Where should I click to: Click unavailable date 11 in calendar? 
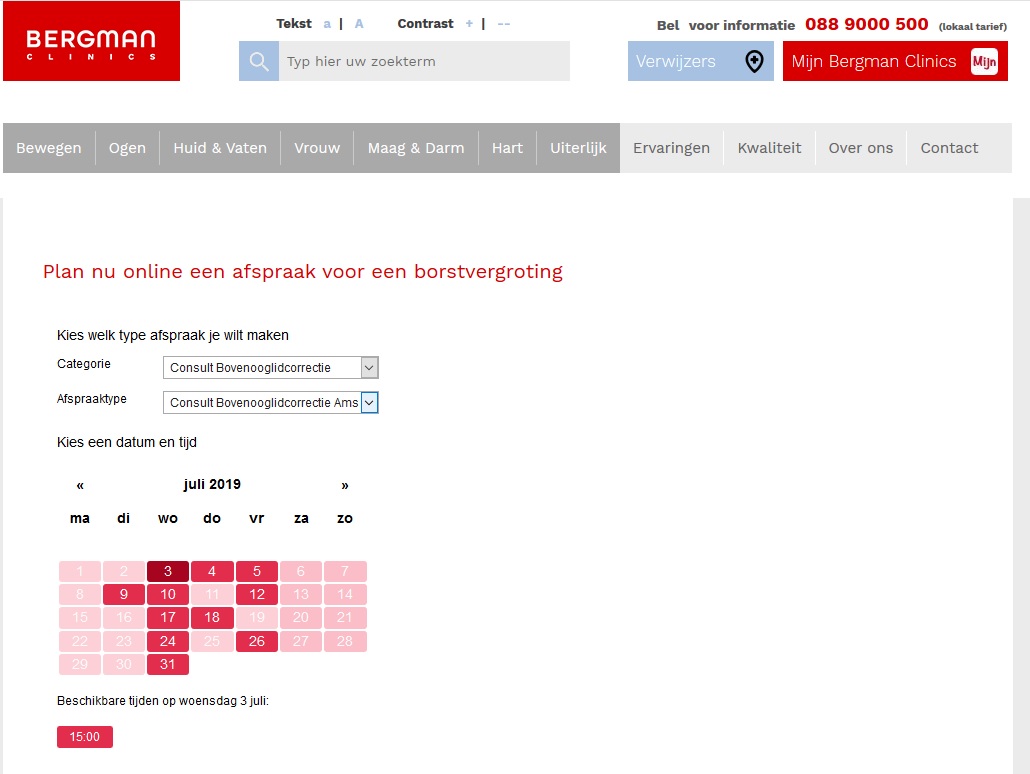click(212, 594)
